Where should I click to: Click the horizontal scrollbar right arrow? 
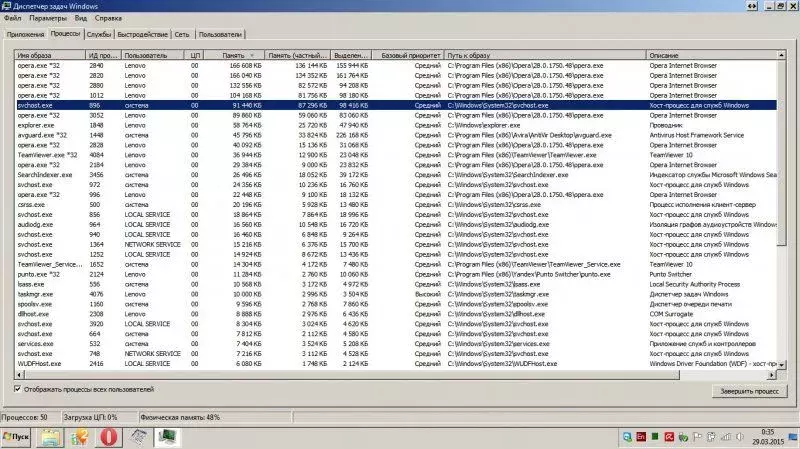tap(771, 375)
